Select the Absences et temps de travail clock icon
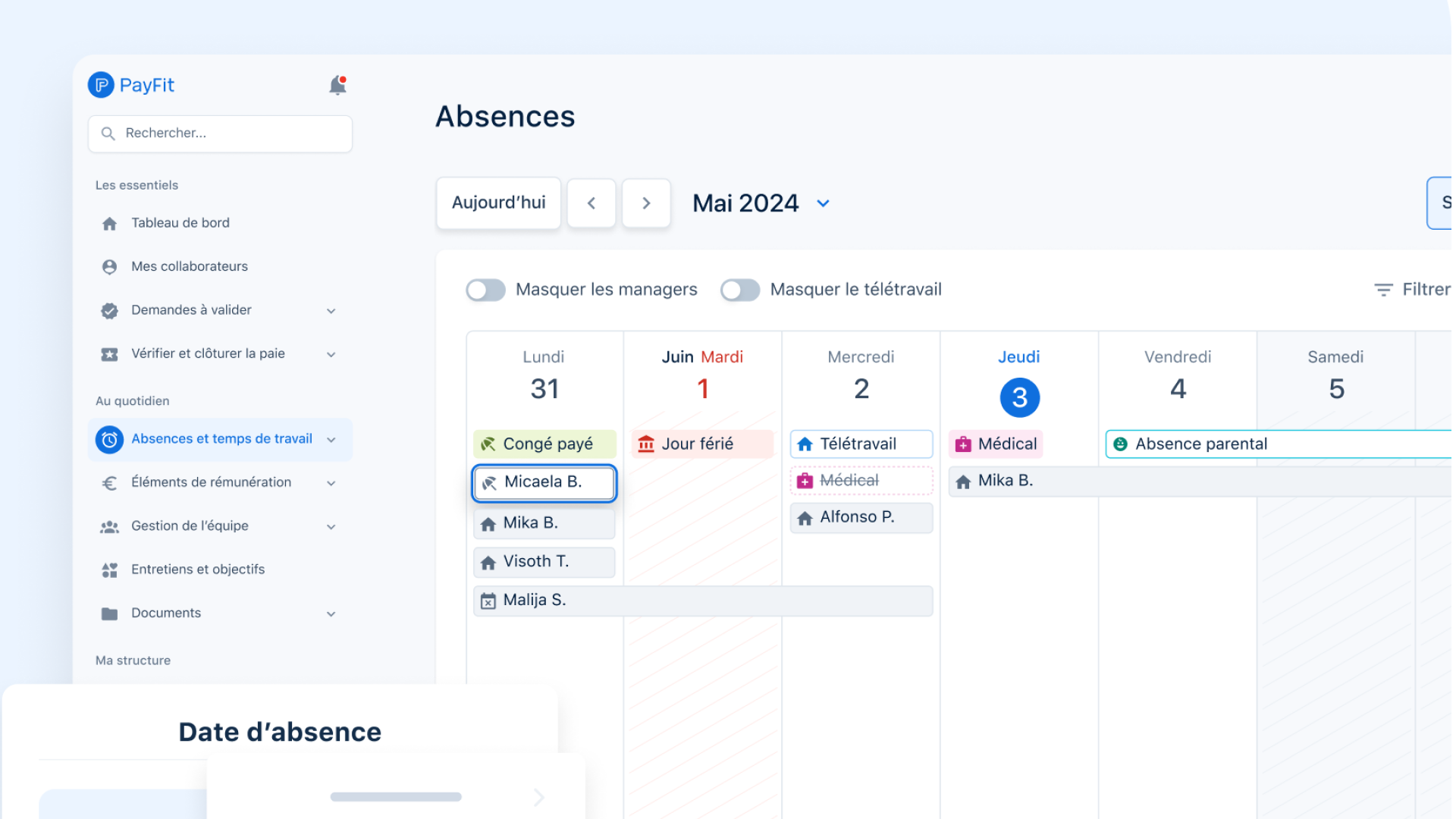This screenshot has height=819, width=1456. (108, 439)
